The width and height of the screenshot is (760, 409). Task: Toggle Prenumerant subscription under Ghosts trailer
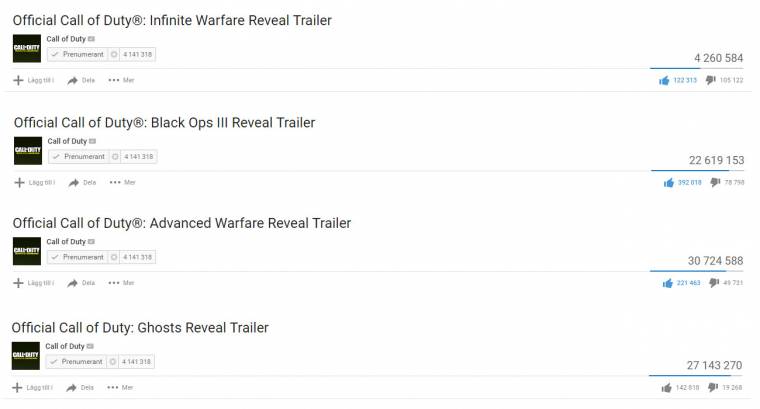coord(76,362)
